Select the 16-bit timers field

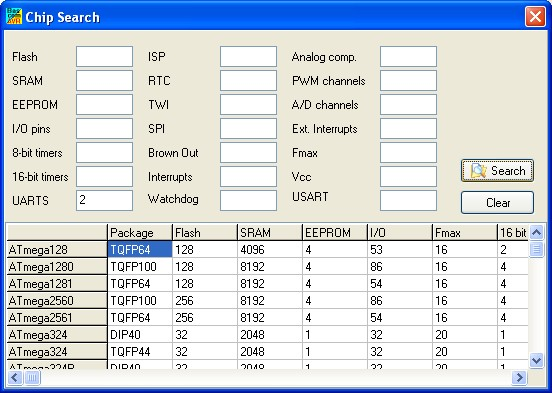point(105,176)
